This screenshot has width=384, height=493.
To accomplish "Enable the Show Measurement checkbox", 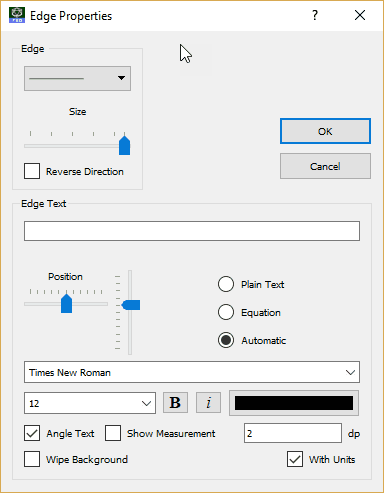I will click(x=113, y=433).
